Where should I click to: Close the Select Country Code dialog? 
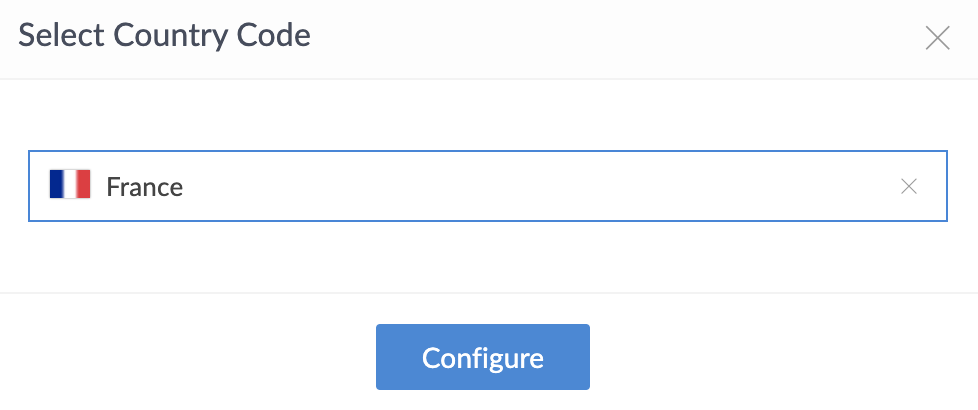(937, 39)
